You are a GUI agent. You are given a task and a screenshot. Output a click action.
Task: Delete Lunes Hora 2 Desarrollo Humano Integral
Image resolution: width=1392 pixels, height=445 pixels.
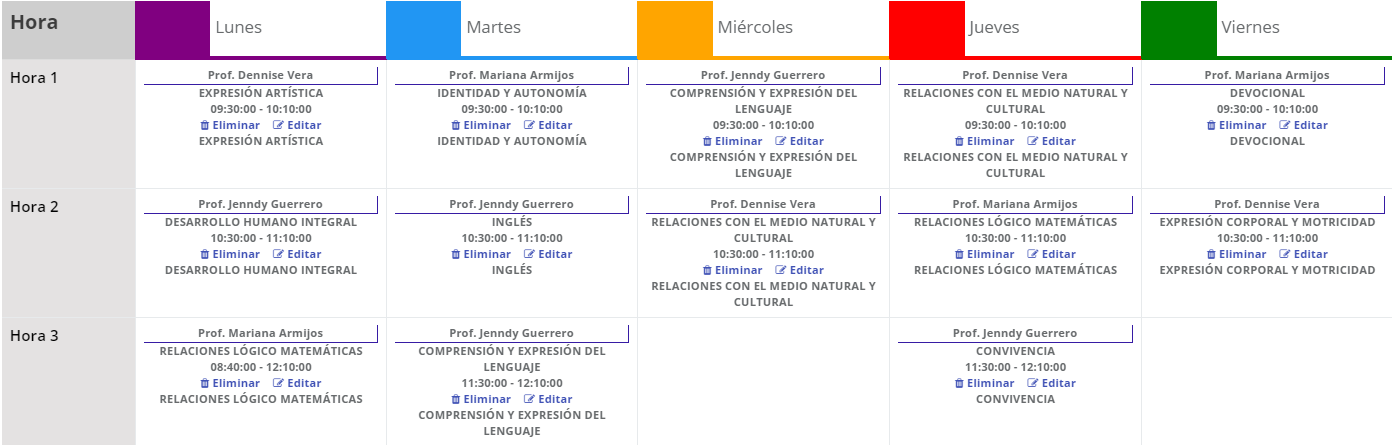(x=230, y=254)
